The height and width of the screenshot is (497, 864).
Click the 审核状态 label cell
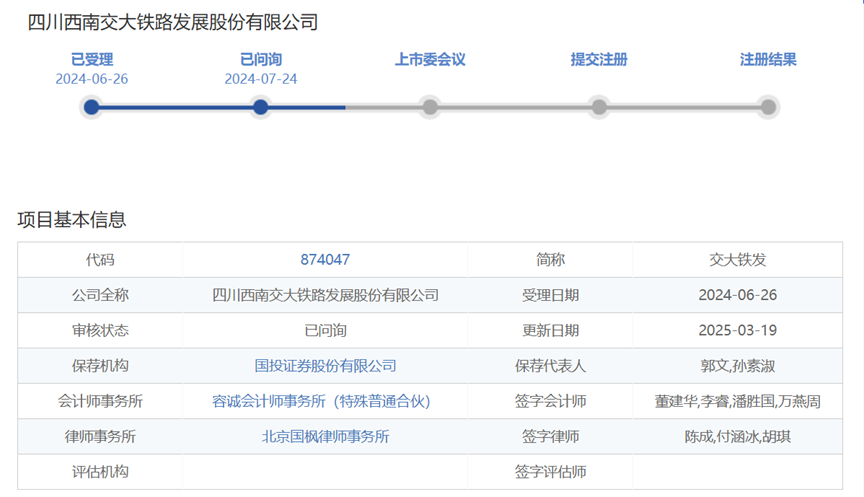click(x=100, y=331)
